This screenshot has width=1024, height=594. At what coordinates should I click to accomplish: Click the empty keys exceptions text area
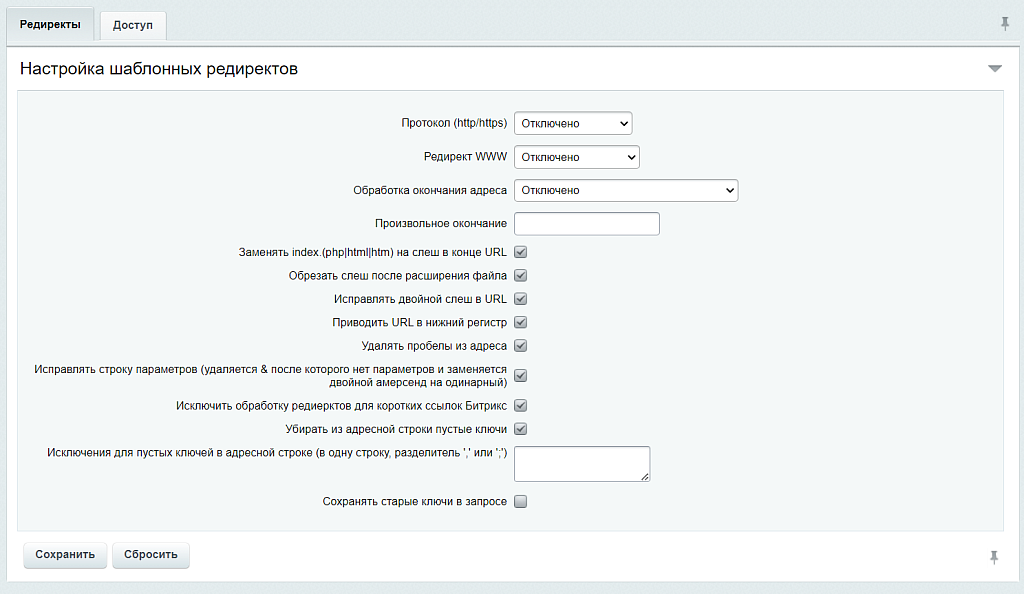click(581, 463)
